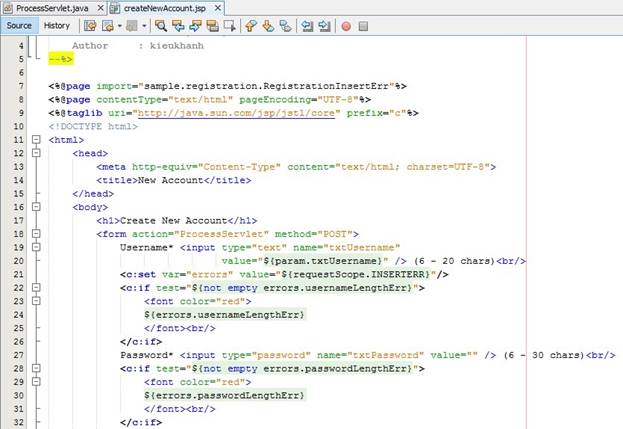Viewport: 623px width, 429px height.
Task: Click name="txtPassword" on line 27
Action: (370, 355)
